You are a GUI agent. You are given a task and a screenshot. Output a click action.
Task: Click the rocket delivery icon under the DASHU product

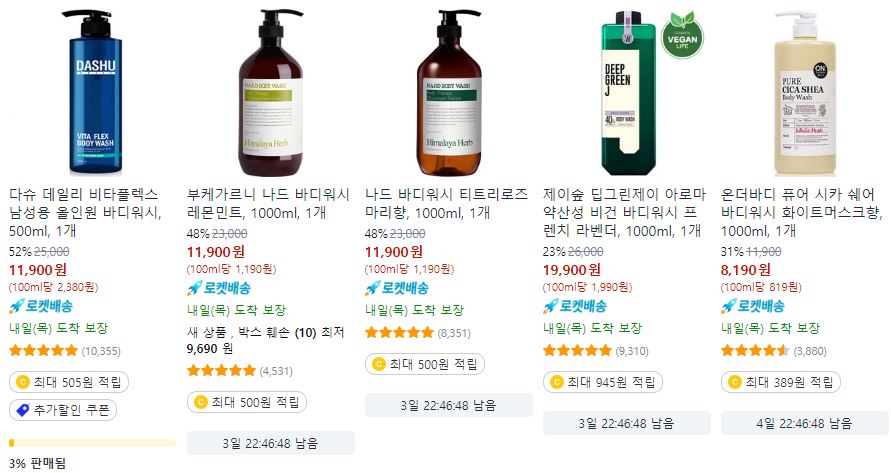16,306
